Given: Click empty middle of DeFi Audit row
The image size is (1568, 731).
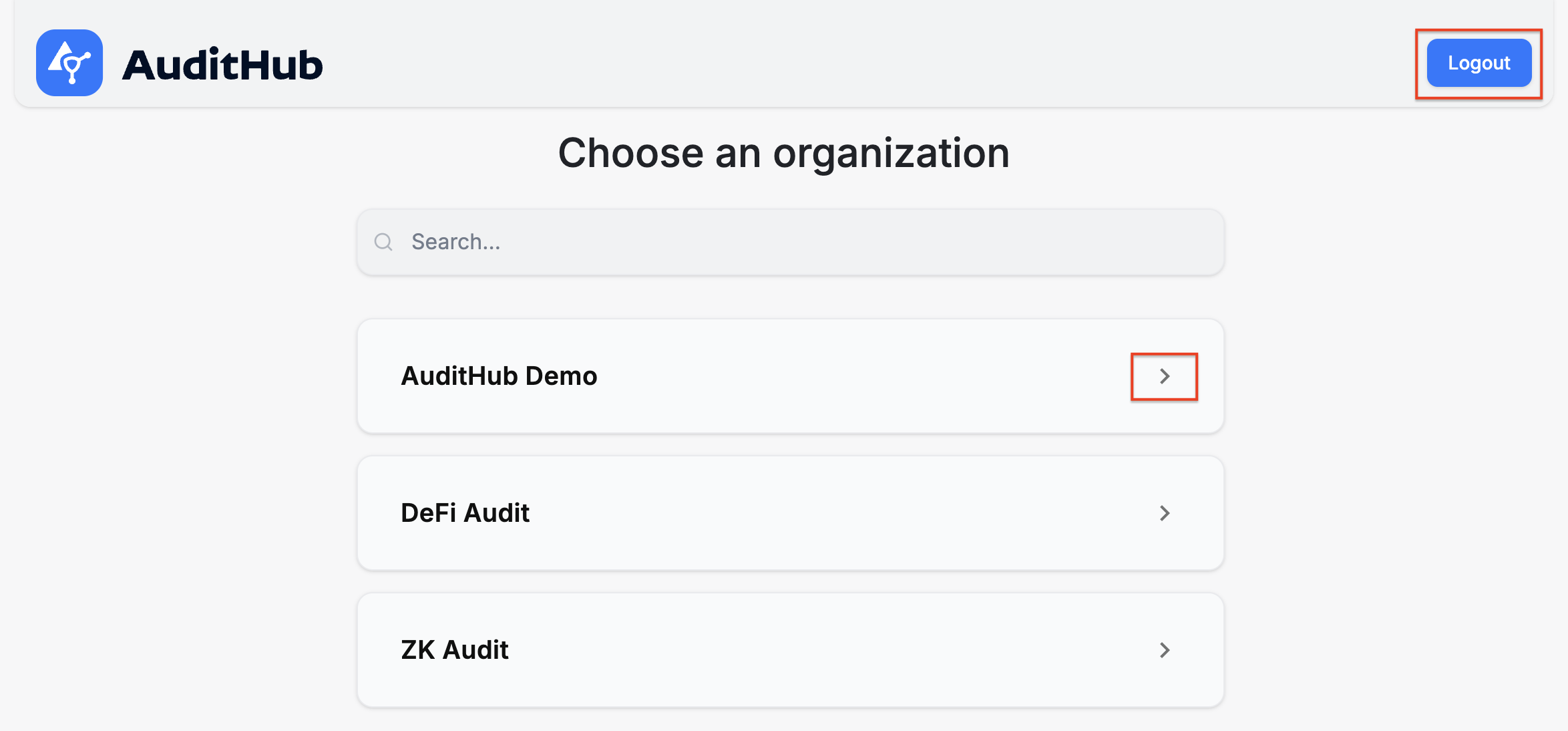Looking at the screenshot, I should pyautogui.click(x=835, y=513).
